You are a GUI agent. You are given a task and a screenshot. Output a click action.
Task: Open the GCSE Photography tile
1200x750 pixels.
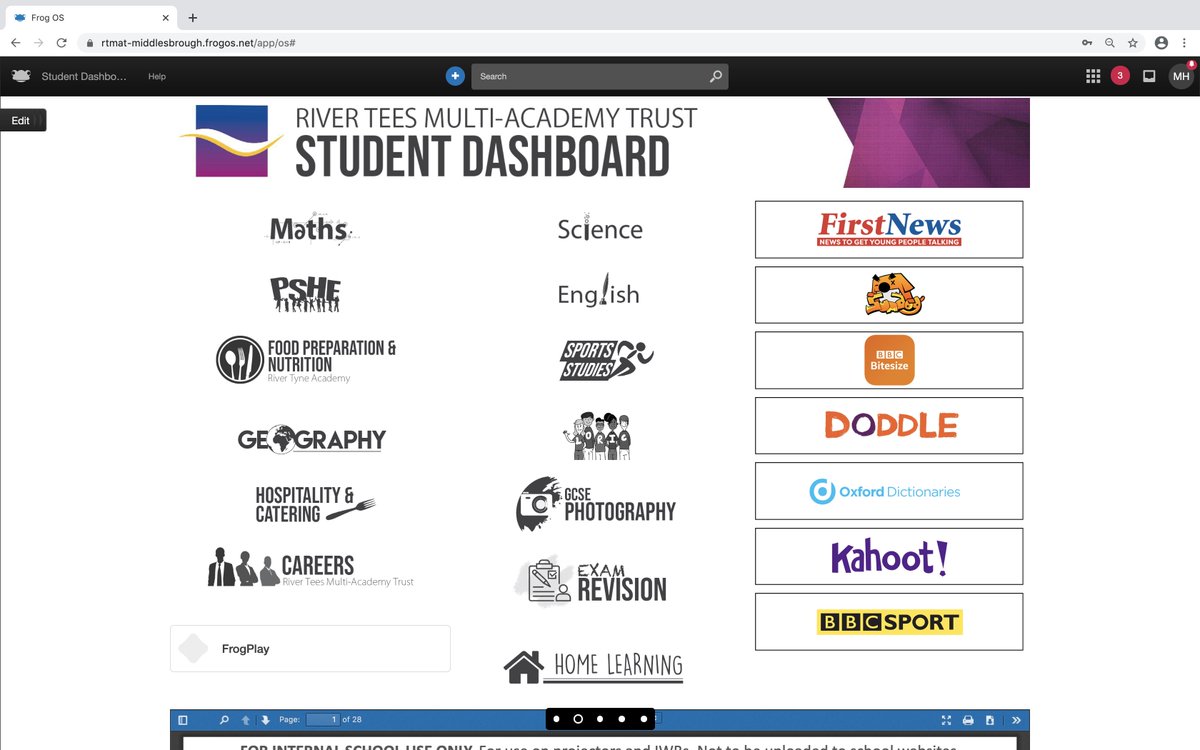coord(596,504)
